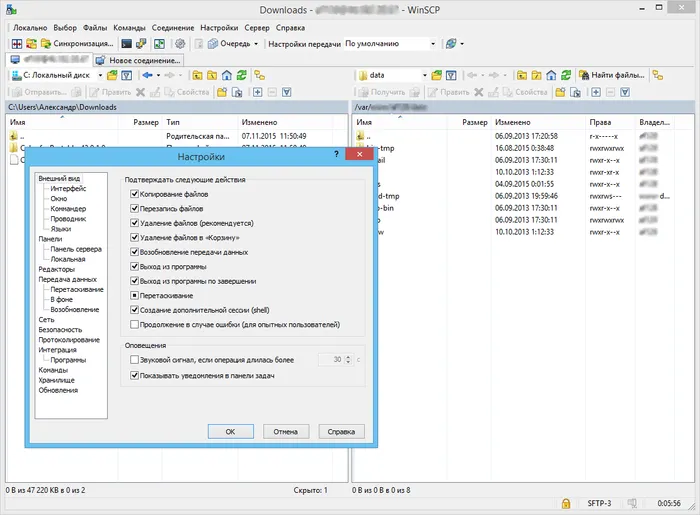700x515 pixels.
Task: Select Интеграция in the settings tree
Action: 57,350
